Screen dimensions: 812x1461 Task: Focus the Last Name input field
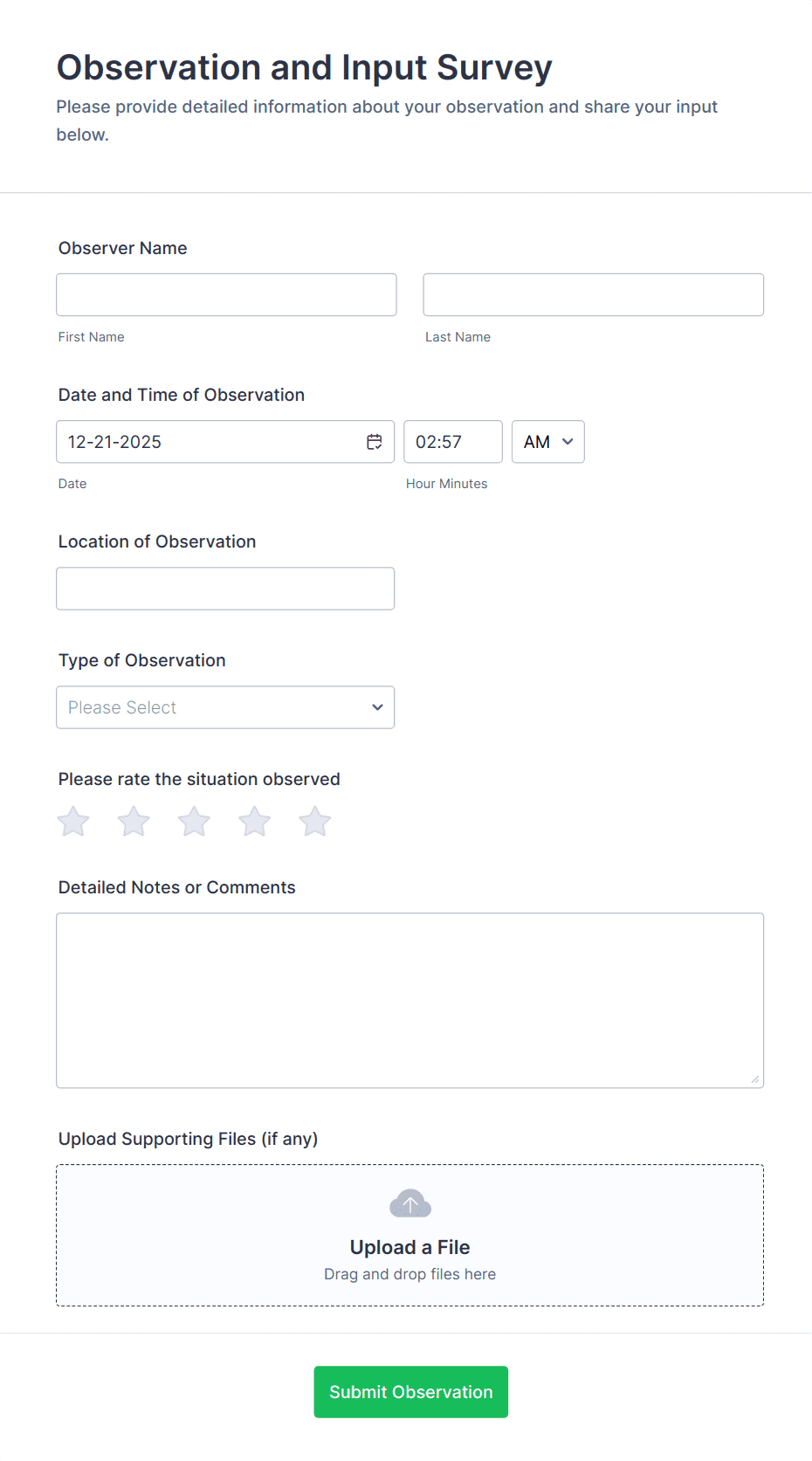click(x=593, y=295)
